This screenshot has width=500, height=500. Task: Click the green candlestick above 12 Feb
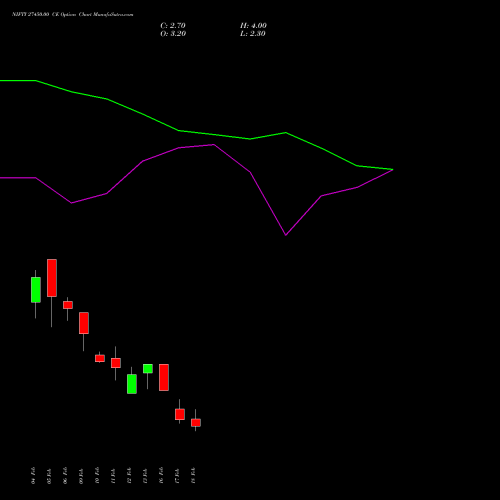click(132, 384)
